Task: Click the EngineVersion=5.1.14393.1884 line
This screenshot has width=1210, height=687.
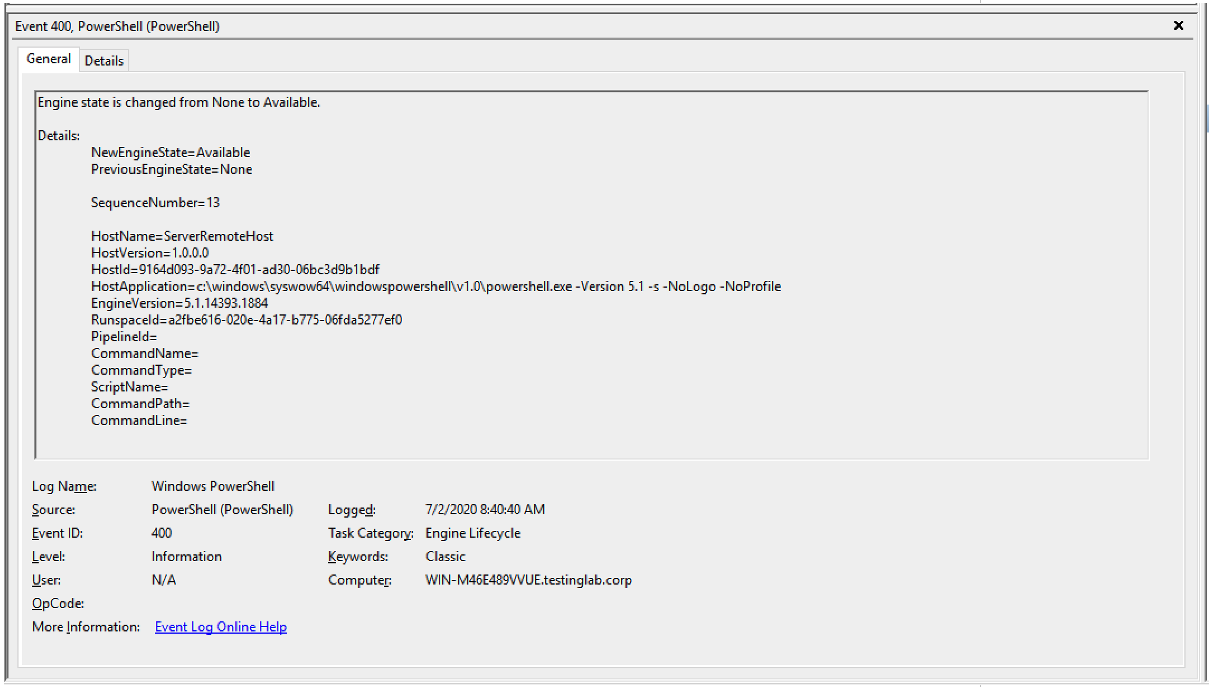Action: pos(179,303)
